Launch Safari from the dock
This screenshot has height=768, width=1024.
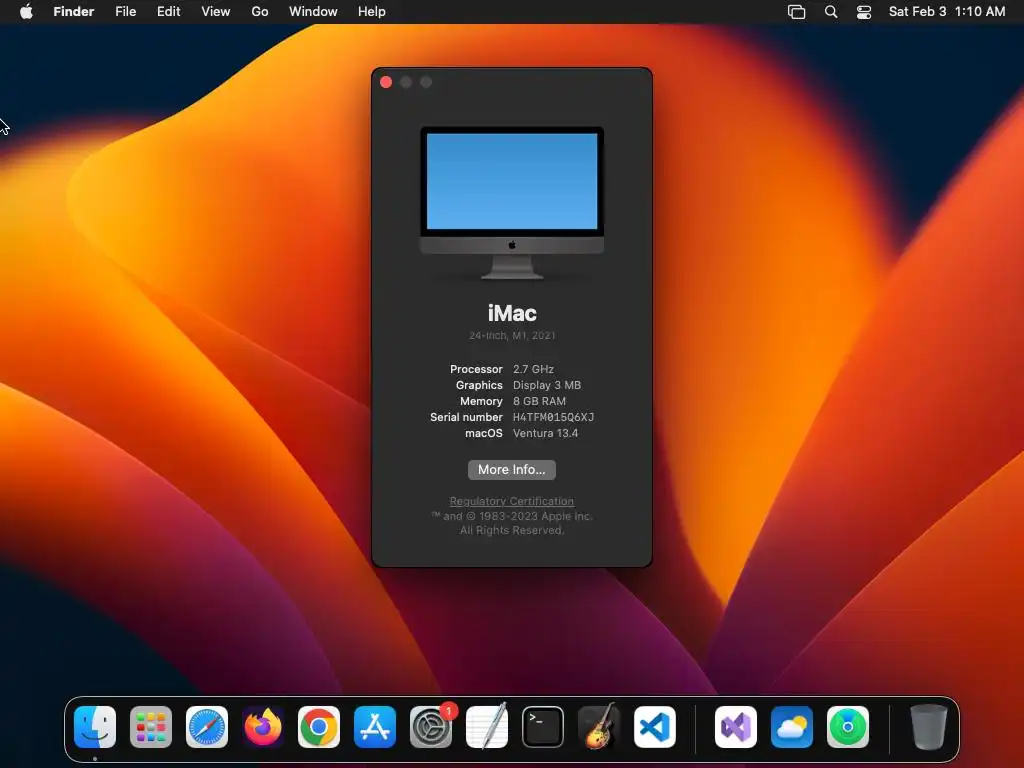coord(207,727)
